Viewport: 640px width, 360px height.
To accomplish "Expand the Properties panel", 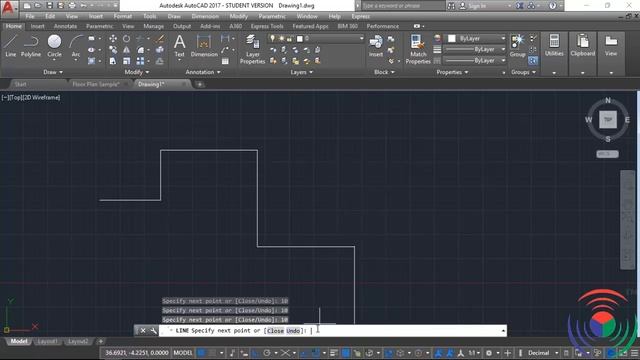I will (x=452, y=72).
